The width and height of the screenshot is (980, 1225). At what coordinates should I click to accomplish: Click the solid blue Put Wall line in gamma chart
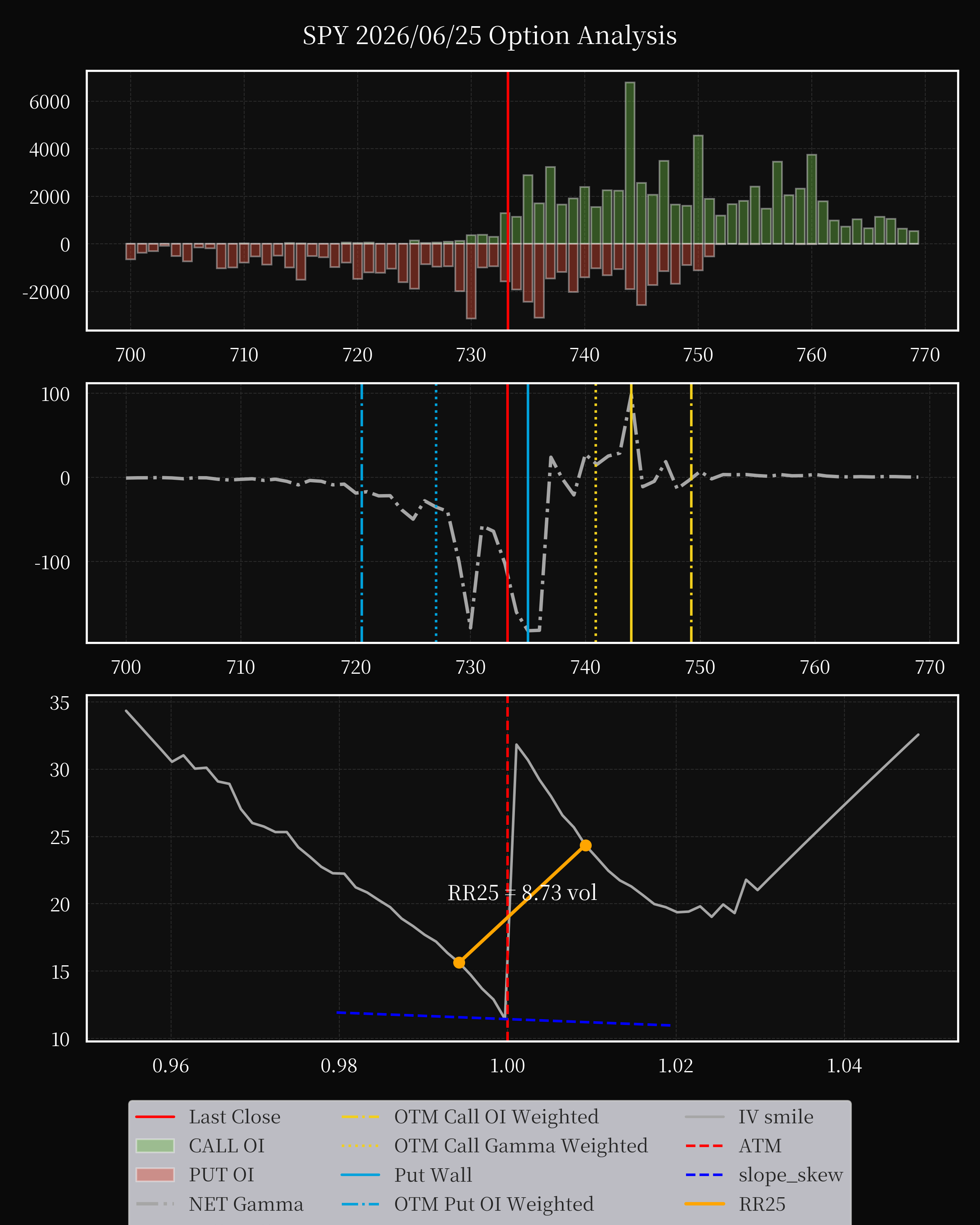528,513
